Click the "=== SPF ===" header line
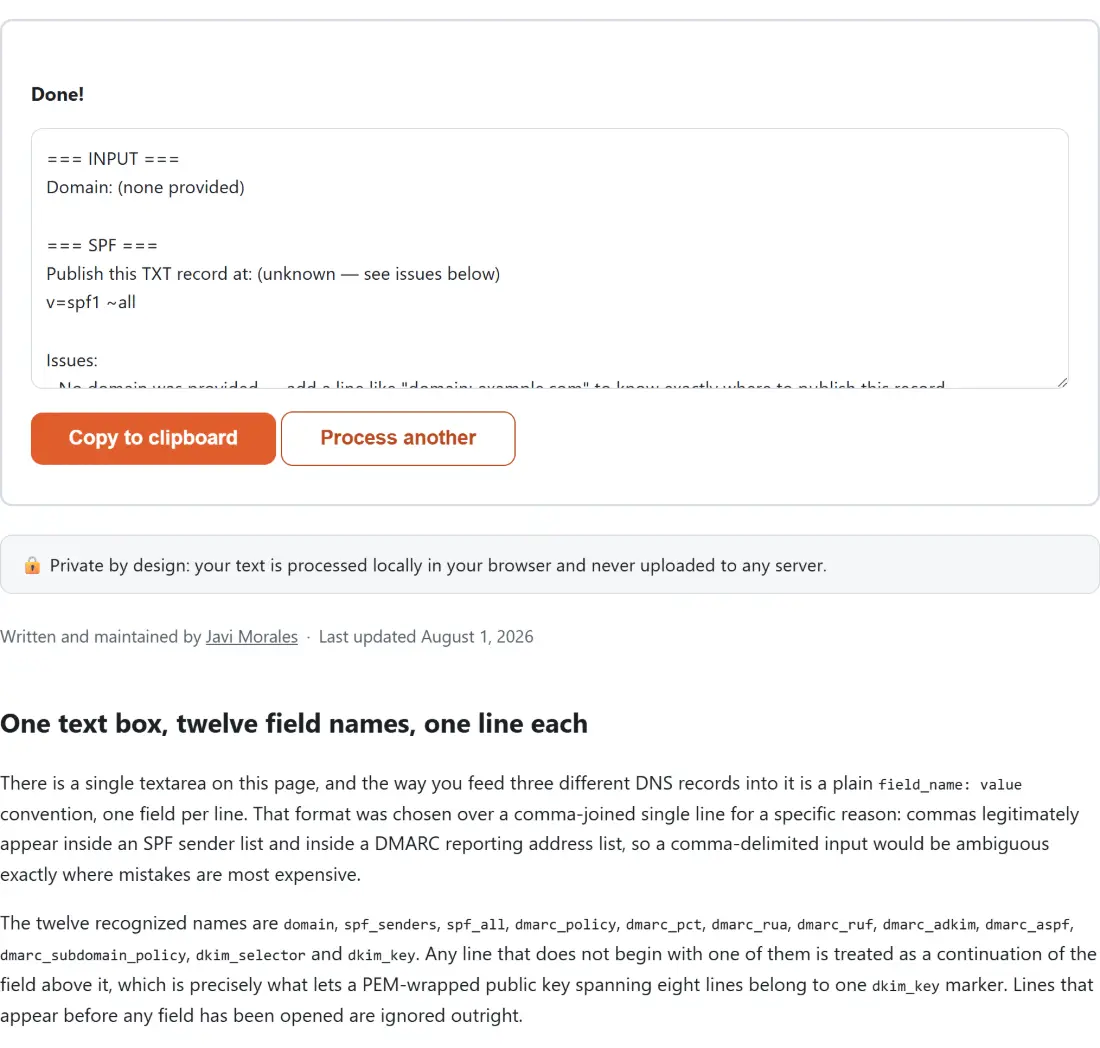Viewport: 1100px width, 1048px height. coord(102,246)
